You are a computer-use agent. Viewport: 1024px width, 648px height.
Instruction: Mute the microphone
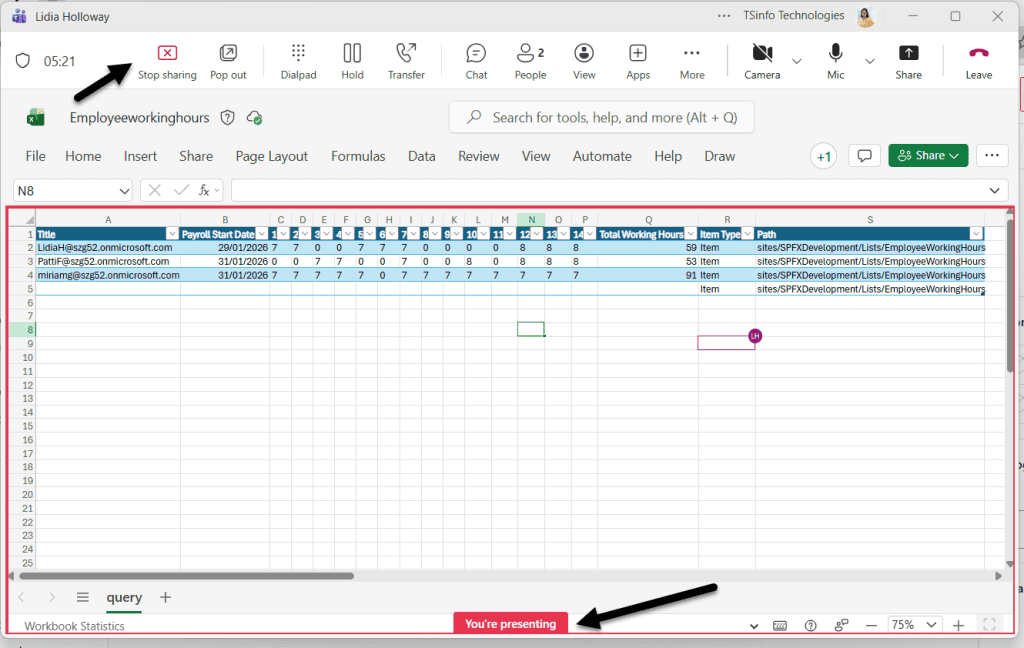pyautogui.click(x=835, y=60)
